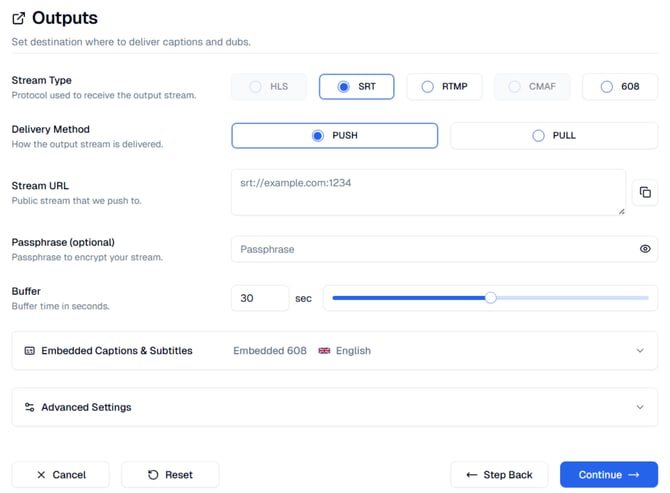Viewport: 670px width, 493px height.
Task: Click the blue Continue button
Action: pos(608,474)
